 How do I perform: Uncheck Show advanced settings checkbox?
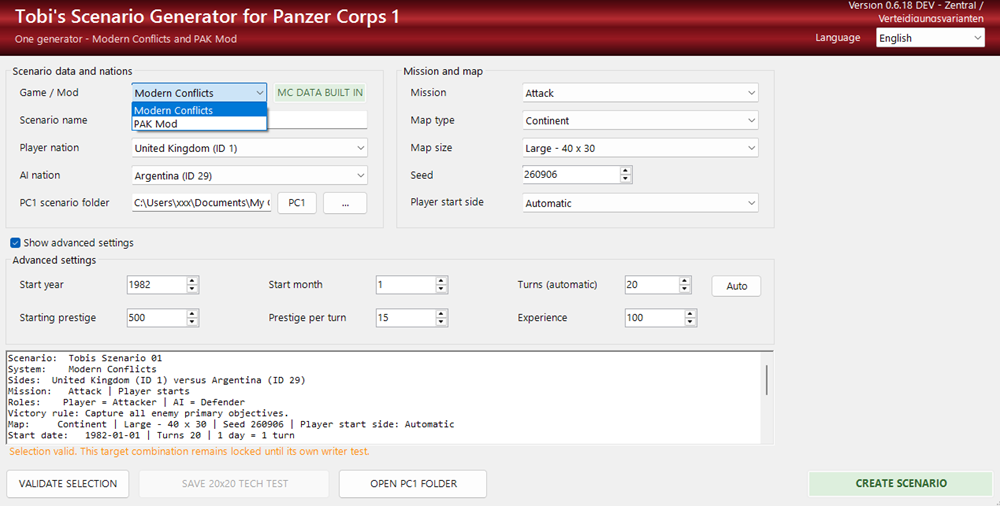tap(15, 242)
